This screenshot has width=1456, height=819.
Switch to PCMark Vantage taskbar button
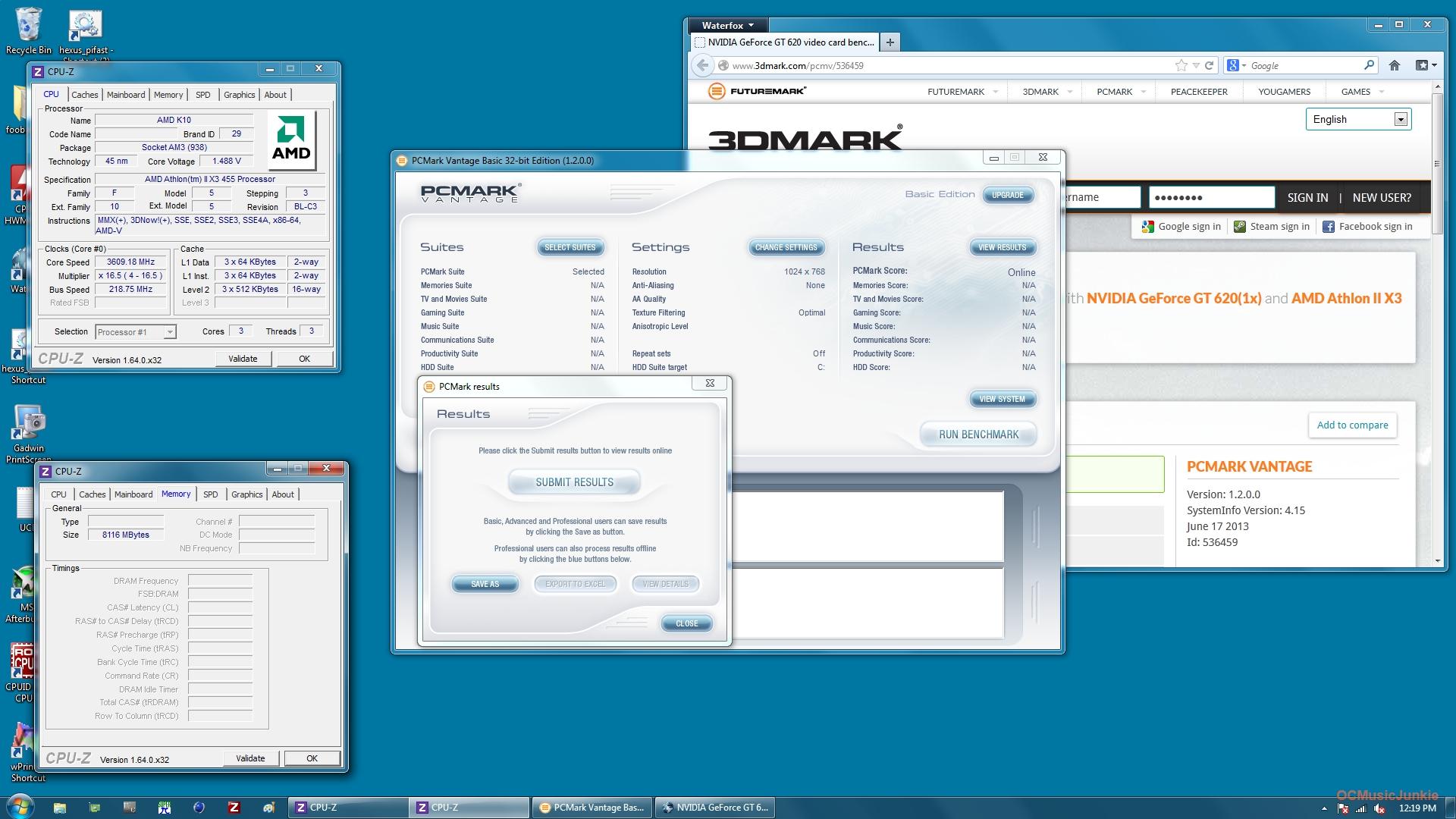pyautogui.click(x=591, y=808)
